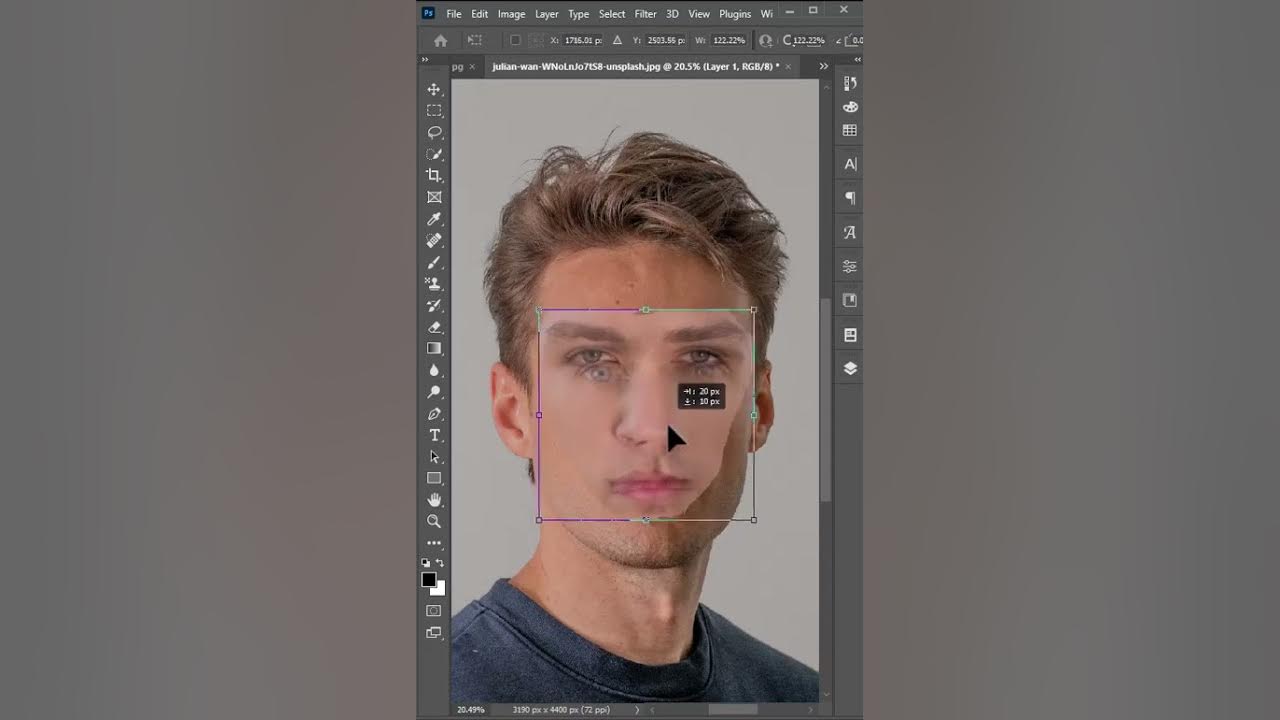Click the 20.49% zoom level field
Screen dimensions: 1280x720
tap(472, 710)
